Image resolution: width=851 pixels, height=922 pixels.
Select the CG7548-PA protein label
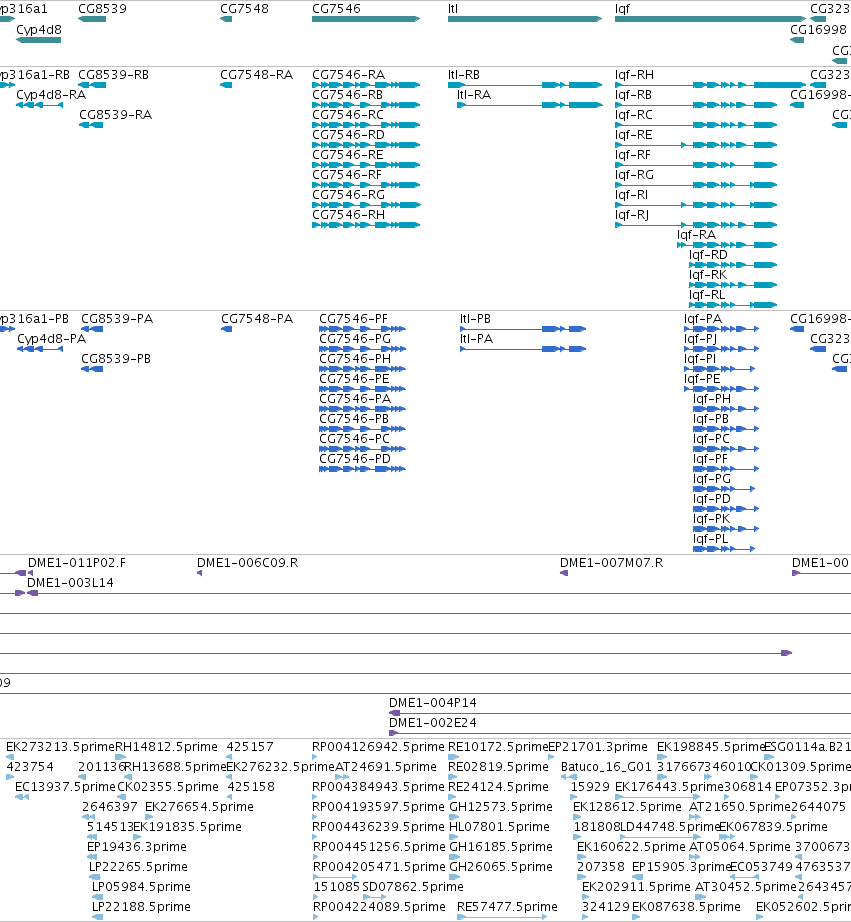pyautogui.click(x=257, y=319)
